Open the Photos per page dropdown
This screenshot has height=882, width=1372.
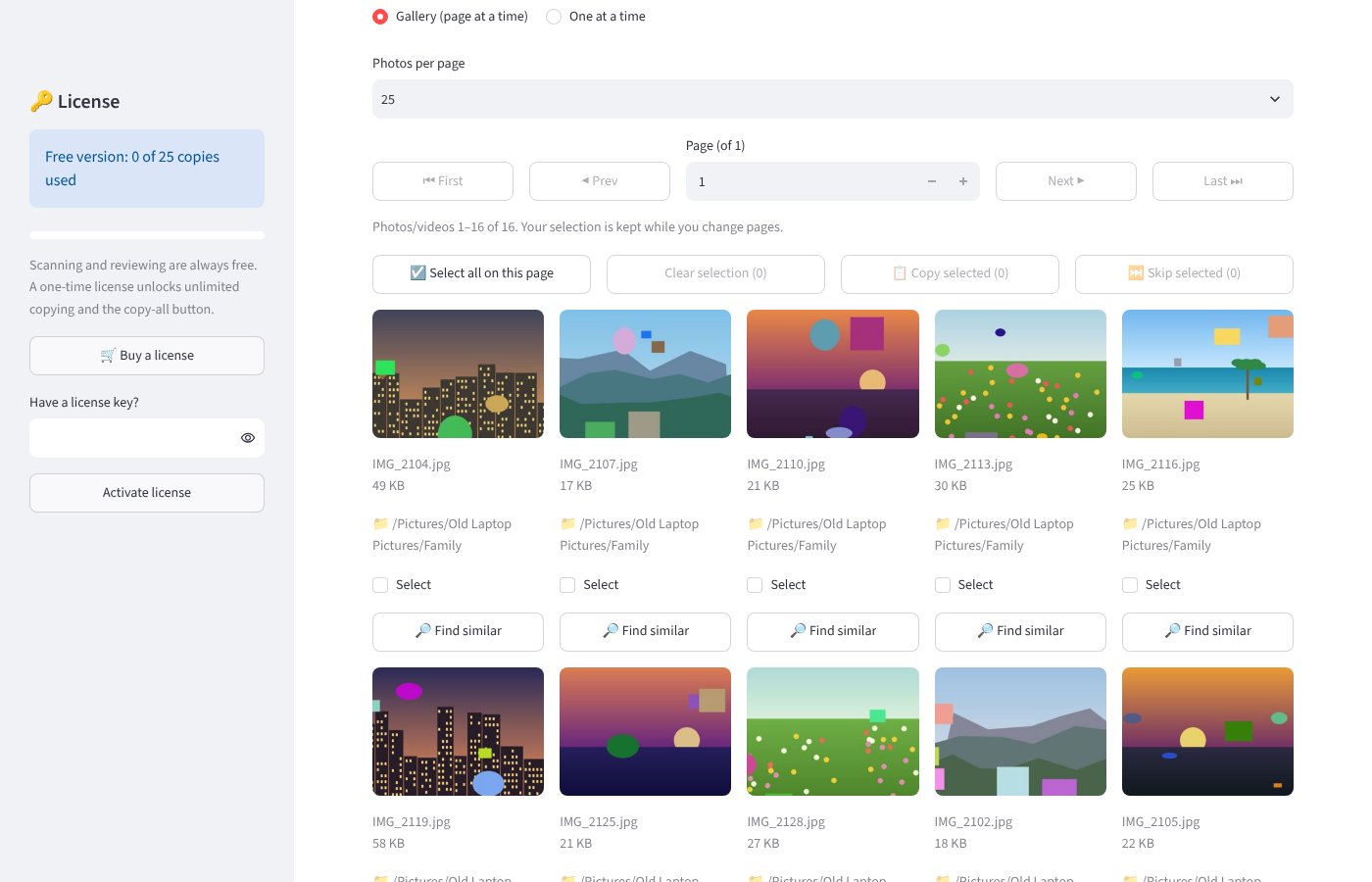tap(833, 99)
